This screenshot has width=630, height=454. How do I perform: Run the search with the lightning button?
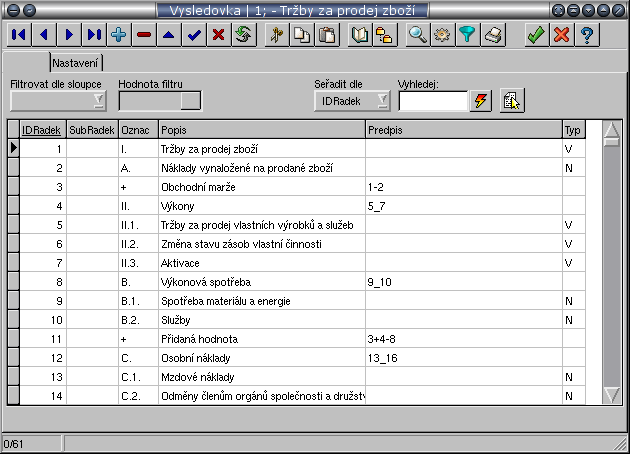point(481,101)
